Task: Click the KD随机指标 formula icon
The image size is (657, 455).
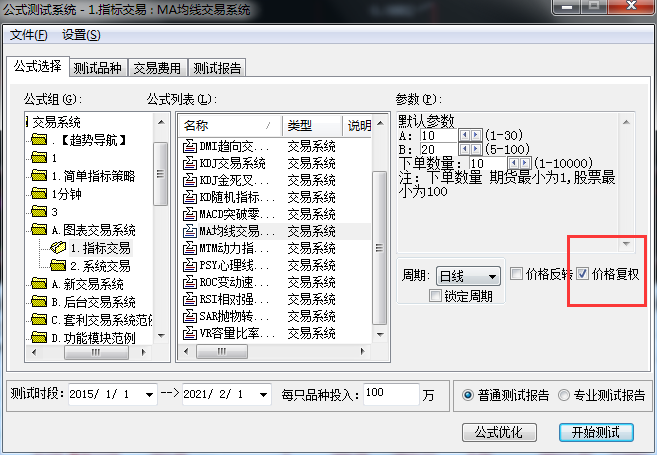Action: pos(190,197)
